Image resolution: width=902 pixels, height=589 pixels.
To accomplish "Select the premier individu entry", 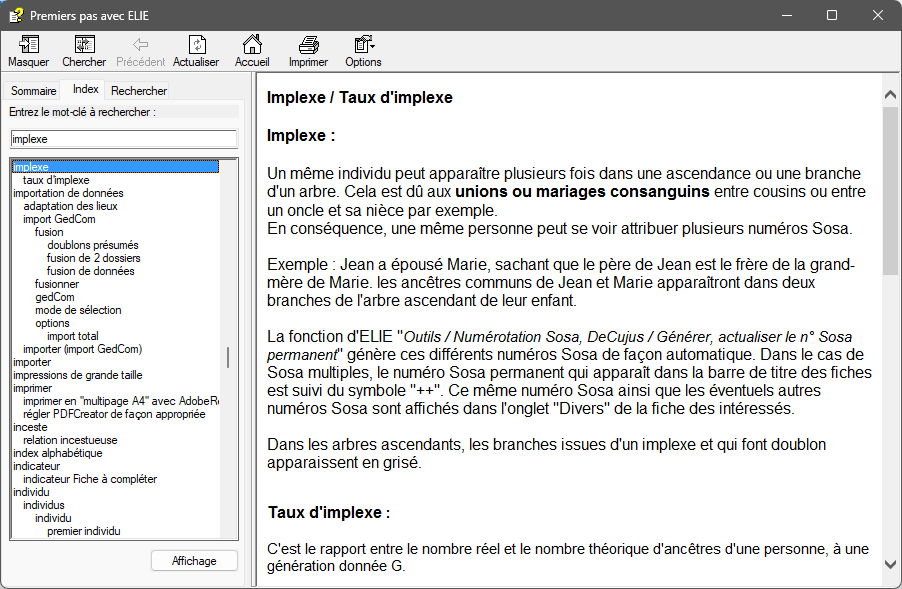I will [83, 531].
